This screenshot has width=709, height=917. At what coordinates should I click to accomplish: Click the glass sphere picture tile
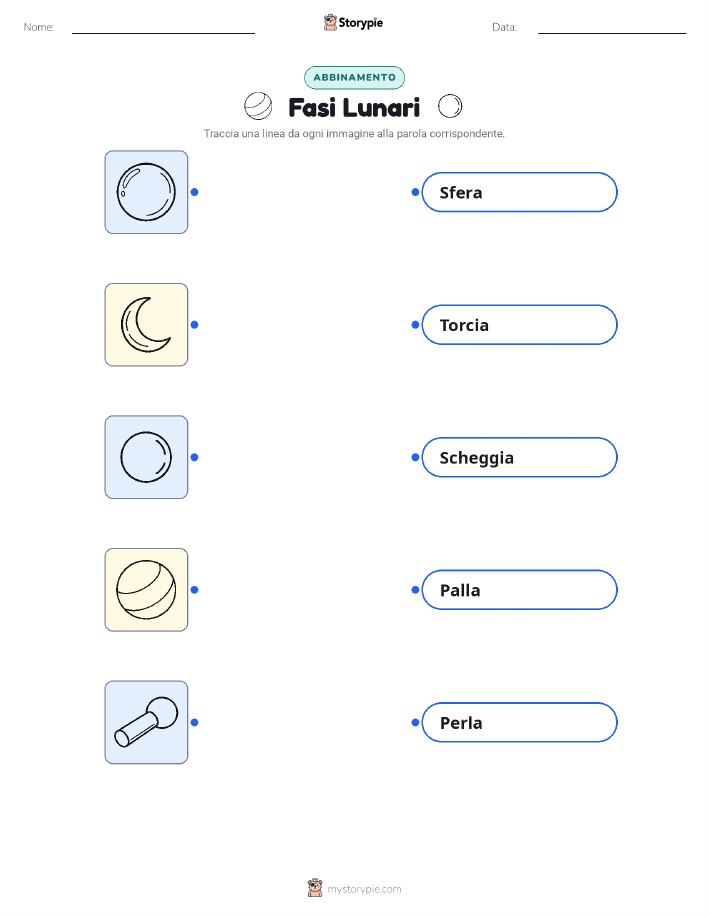[x=146, y=192]
